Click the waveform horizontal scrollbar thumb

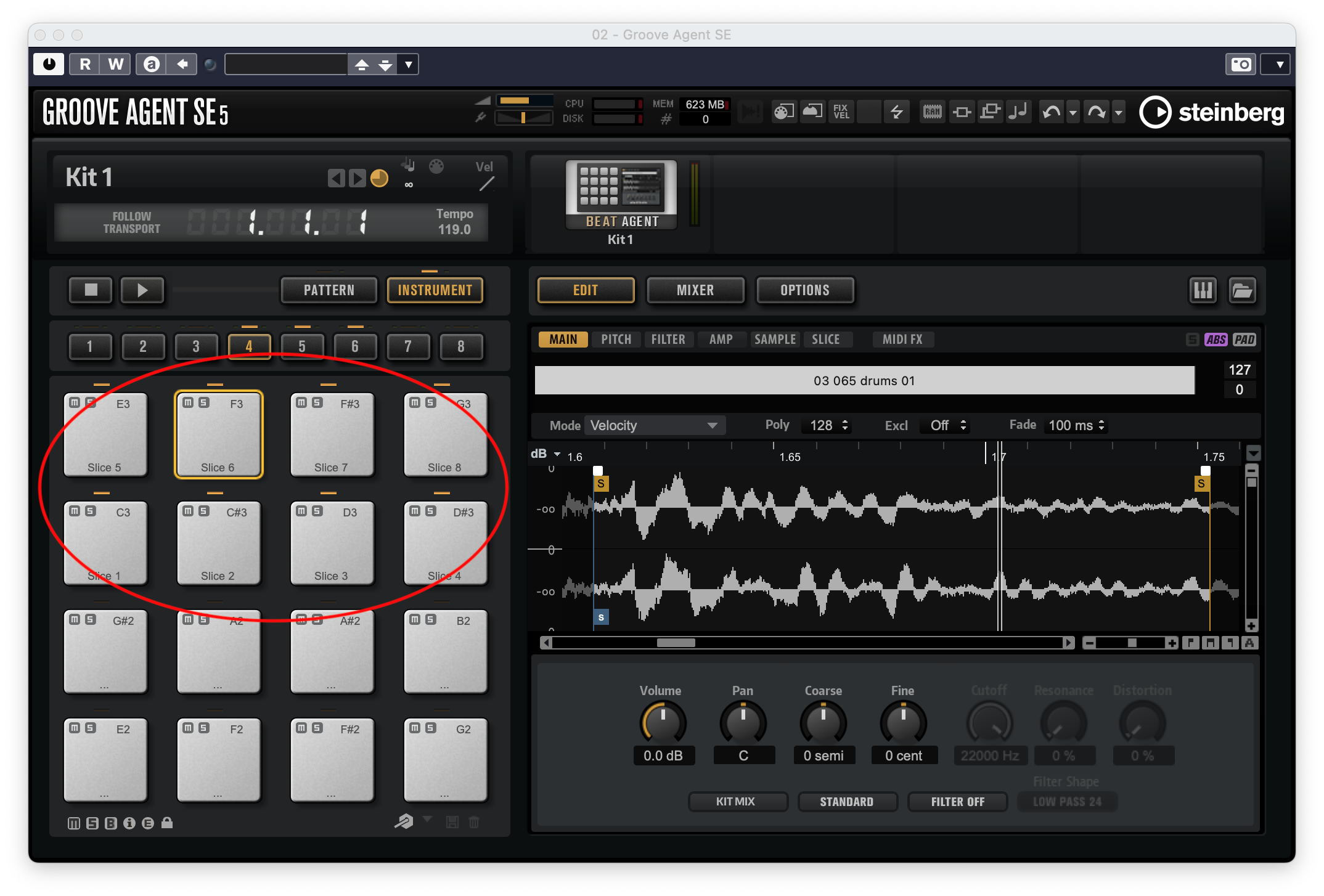676,643
